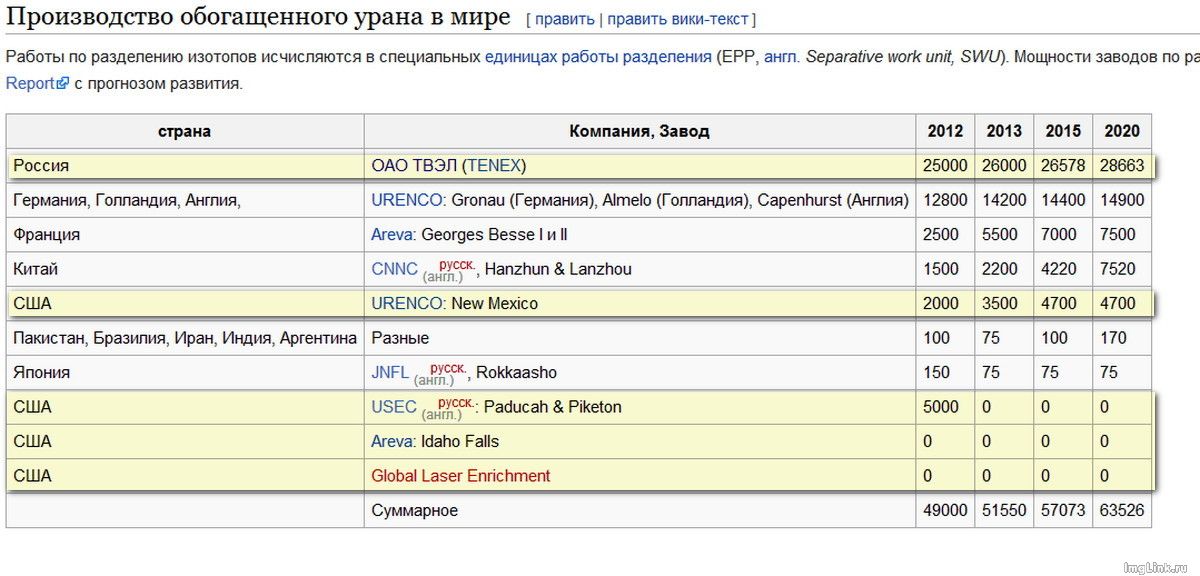The width and height of the screenshot is (1200, 576).
Task: Select the 2020 column header
Action: (x=1122, y=131)
